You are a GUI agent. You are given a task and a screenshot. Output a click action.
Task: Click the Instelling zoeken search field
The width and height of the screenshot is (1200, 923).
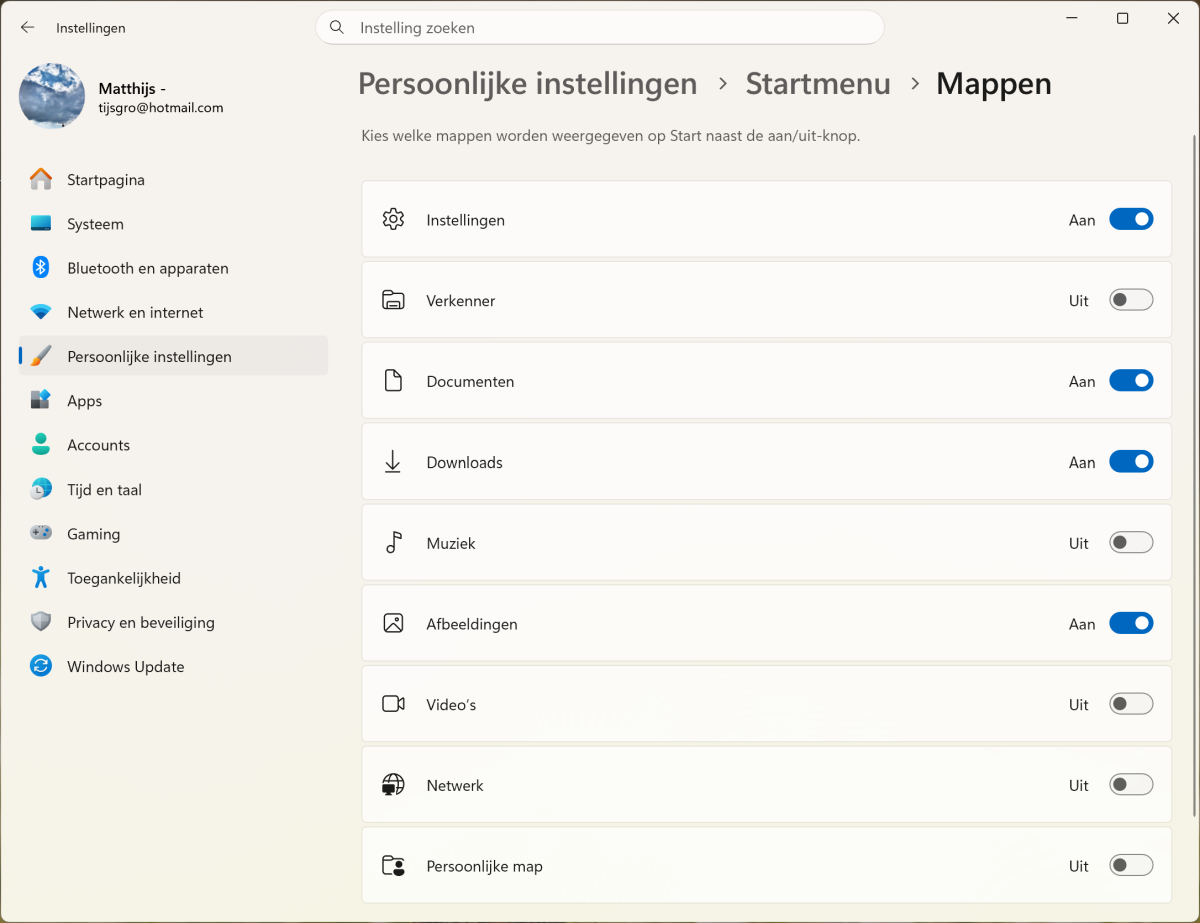tap(600, 28)
